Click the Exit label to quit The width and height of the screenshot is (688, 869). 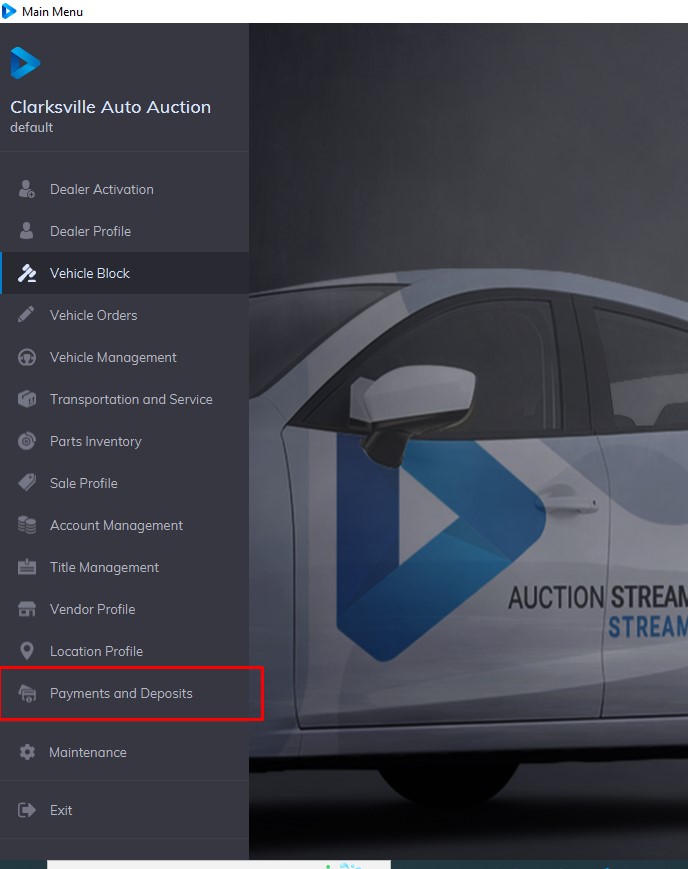pyautogui.click(x=61, y=810)
